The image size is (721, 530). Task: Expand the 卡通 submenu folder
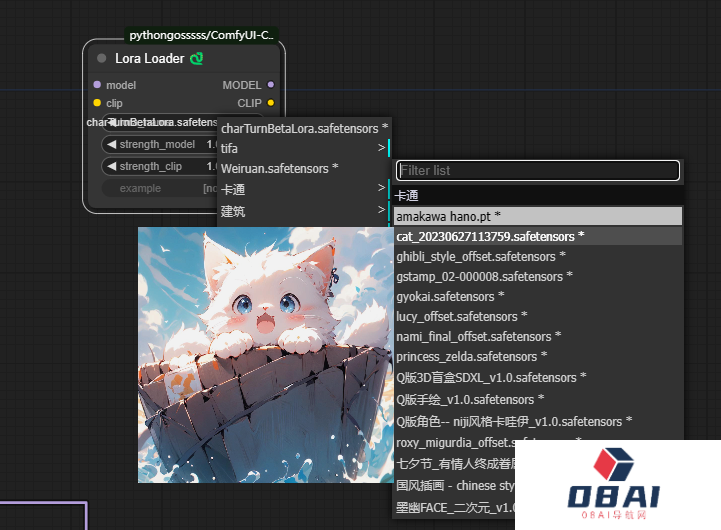coord(304,189)
